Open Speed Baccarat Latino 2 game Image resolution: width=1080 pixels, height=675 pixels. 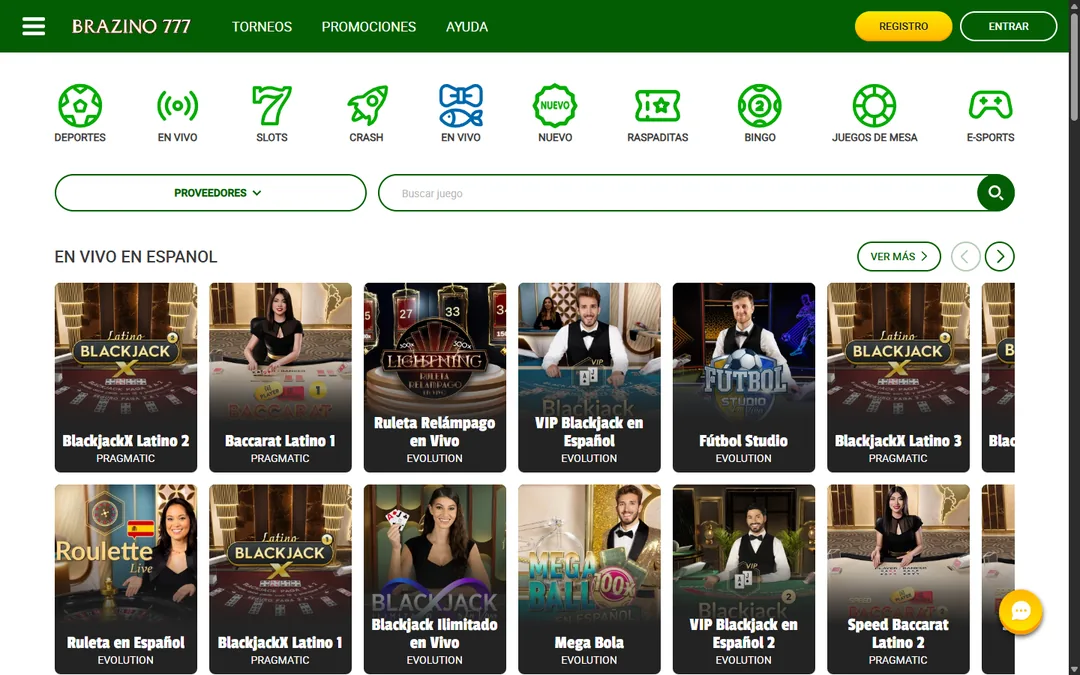898,579
